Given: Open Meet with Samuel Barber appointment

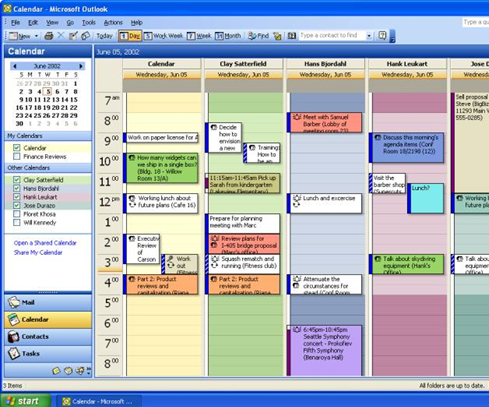Looking at the screenshot, I should point(324,123).
